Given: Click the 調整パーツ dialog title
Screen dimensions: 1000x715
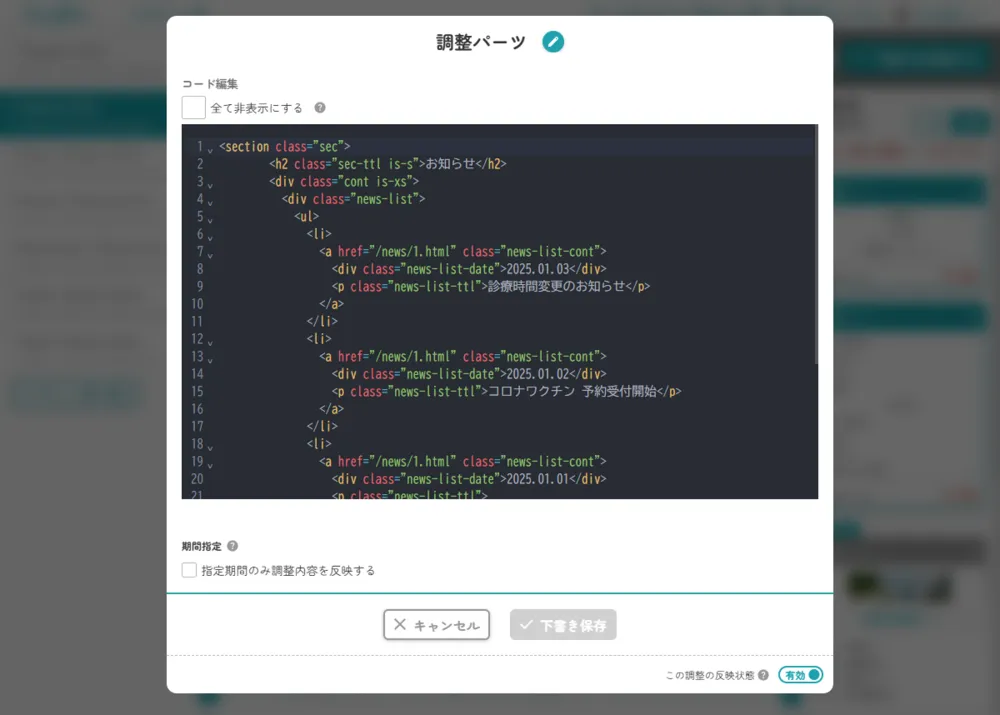Looking at the screenshot, I should [x=481, y=42].
